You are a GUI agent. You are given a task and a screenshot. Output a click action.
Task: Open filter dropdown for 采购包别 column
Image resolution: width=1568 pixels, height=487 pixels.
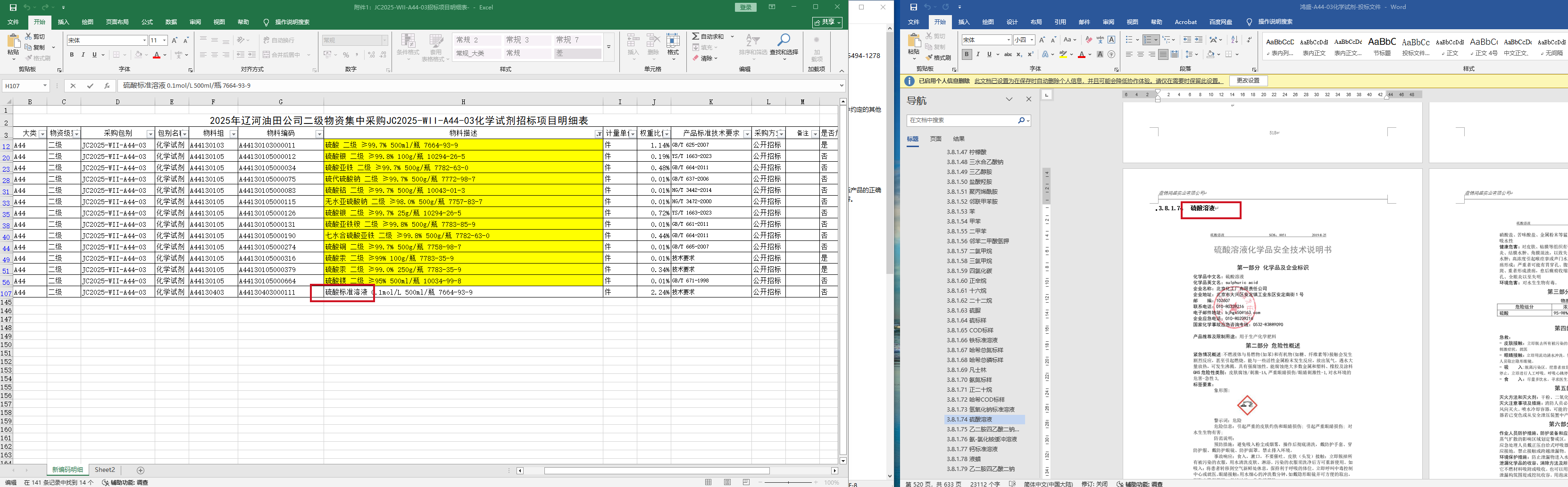click(150, 134)
